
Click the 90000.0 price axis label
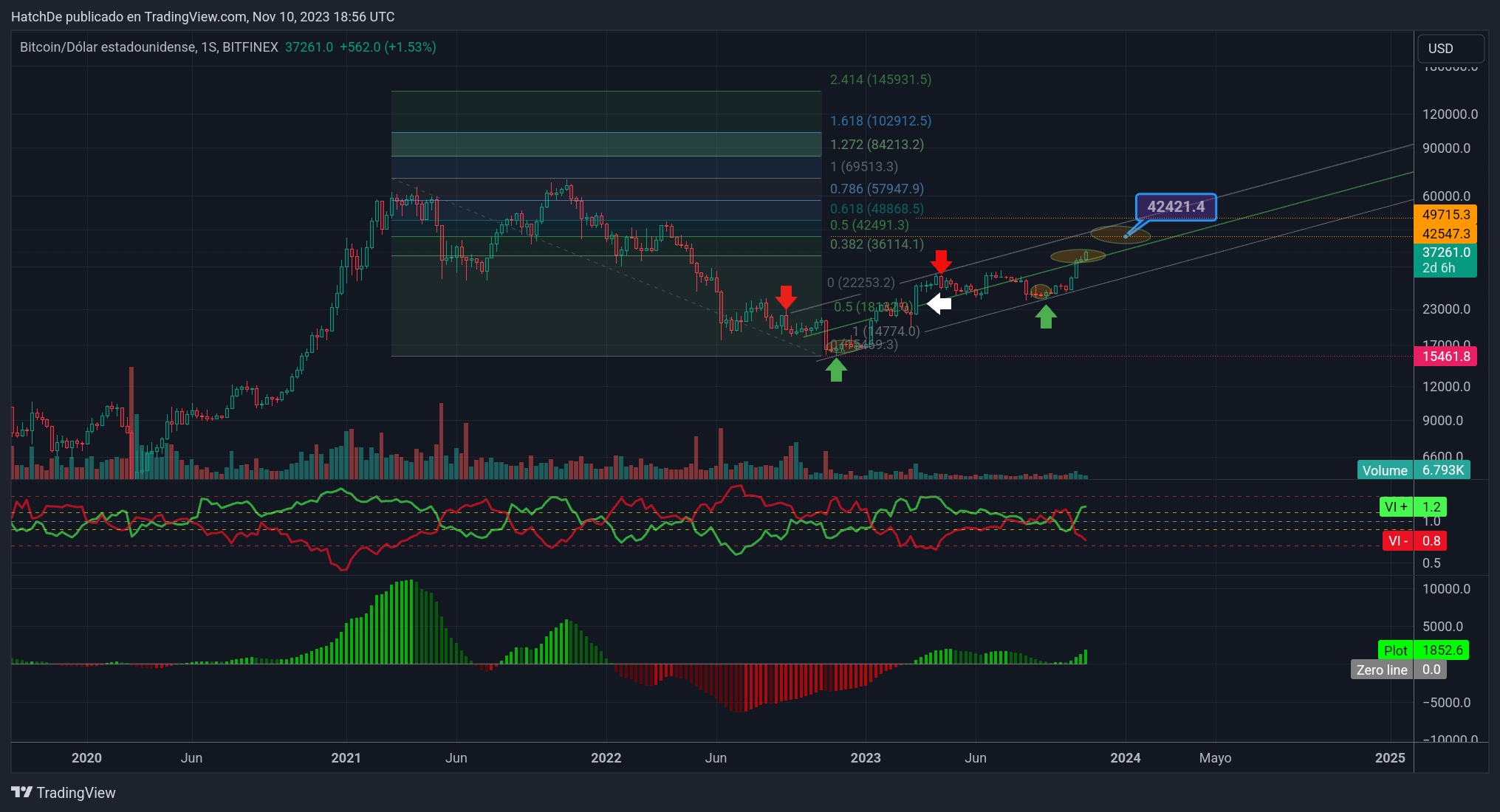coord(1446,148)
